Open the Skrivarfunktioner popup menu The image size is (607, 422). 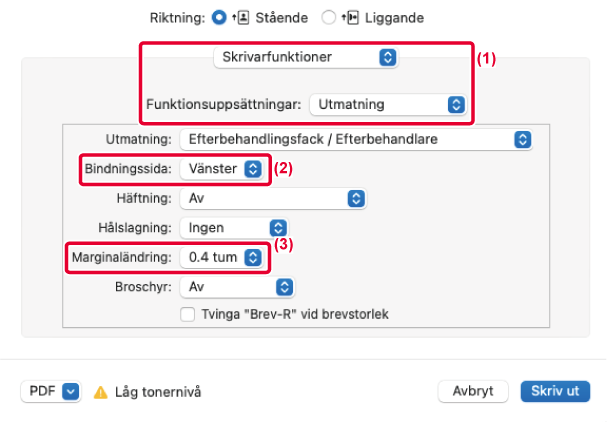coord(306,57)
